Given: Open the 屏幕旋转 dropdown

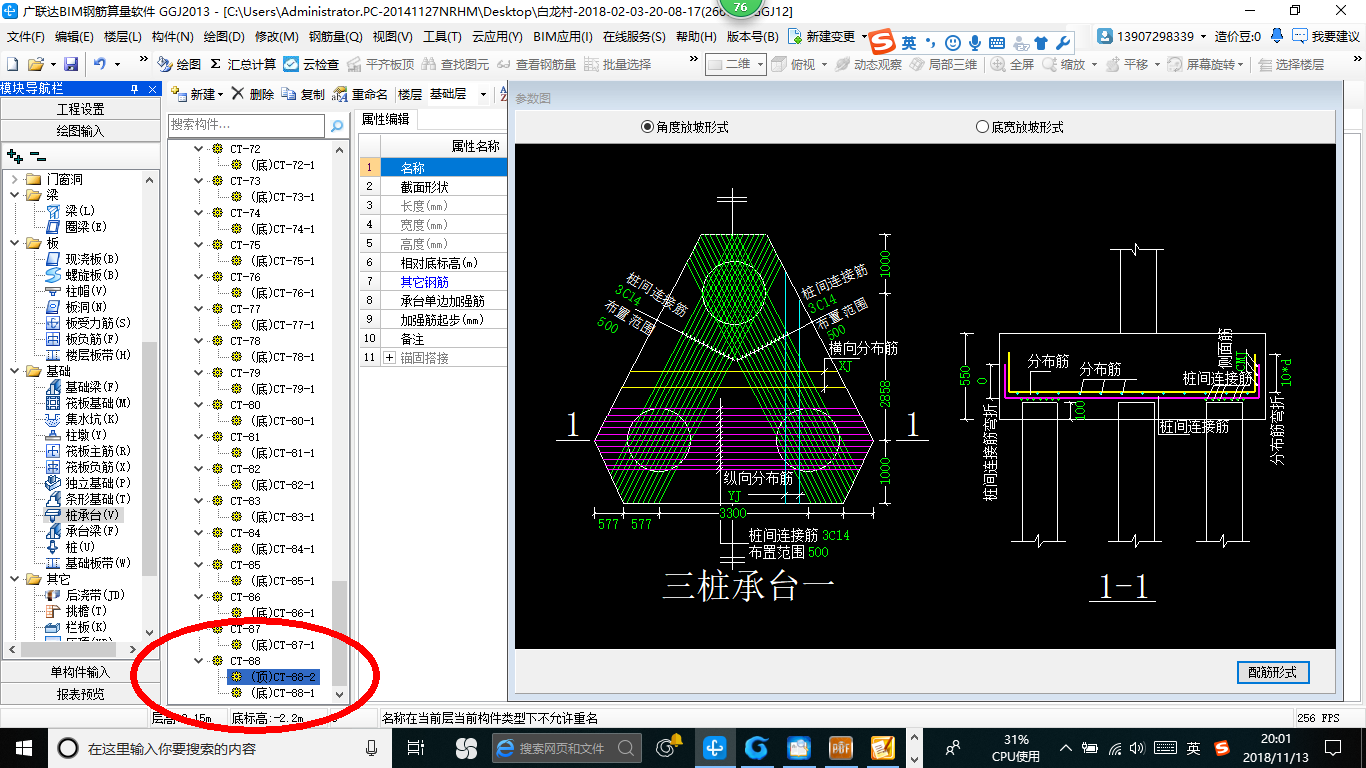Looking at the screenshot, I should click(x=1240, y=64).
